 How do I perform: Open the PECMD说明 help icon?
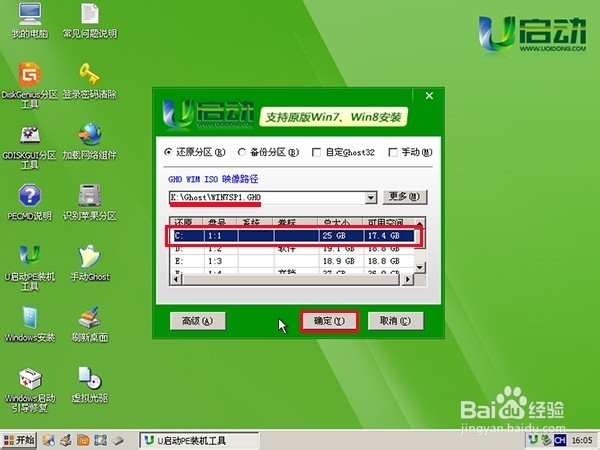29,202
